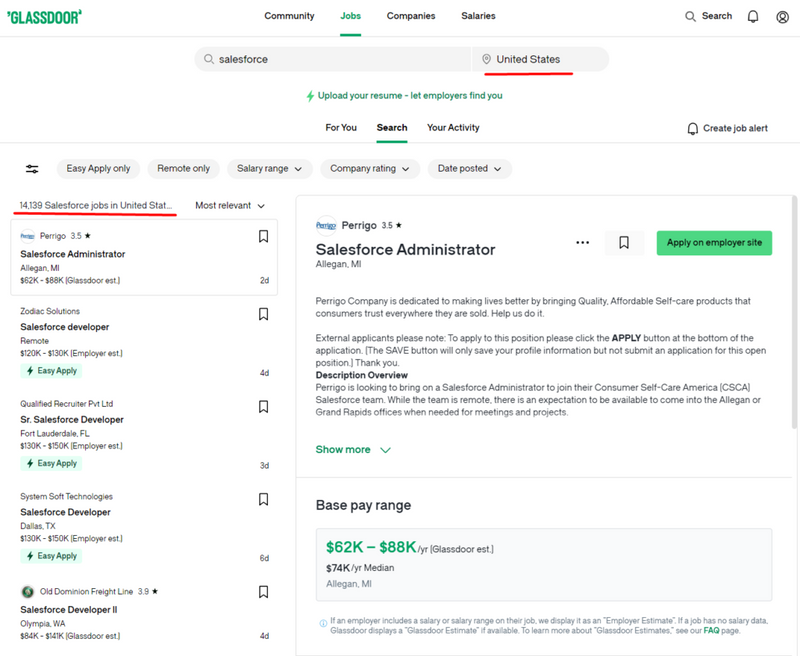Bookmark the Zodiac Solutions Salesforce developer job
The image size is (800, 656).
pos(263,314)
